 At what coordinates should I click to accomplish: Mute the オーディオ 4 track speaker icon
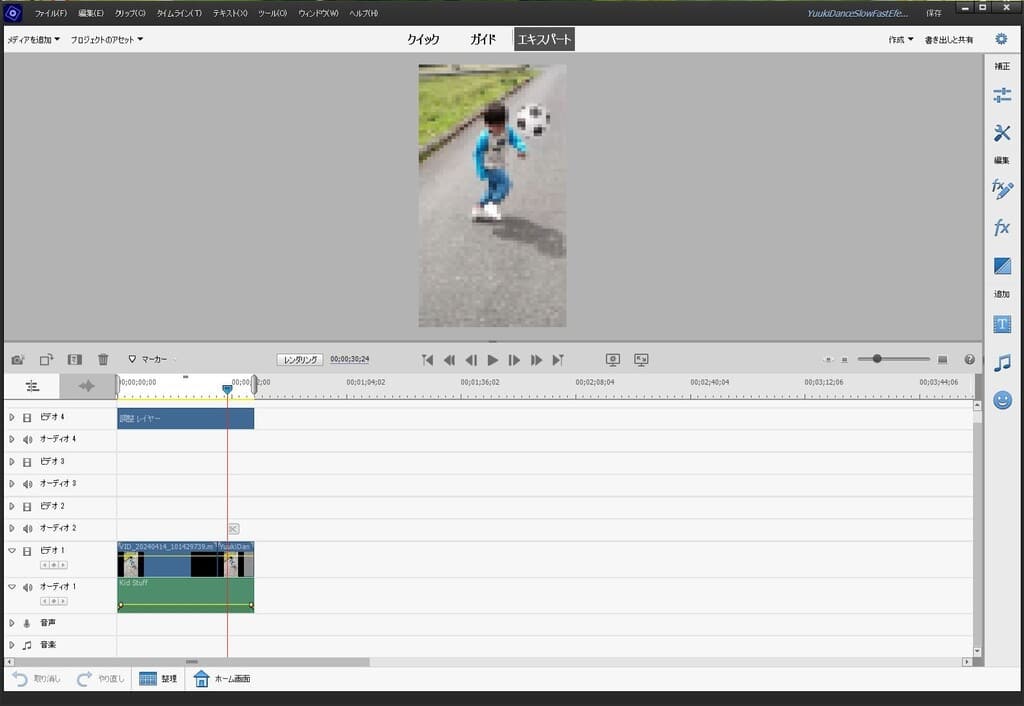pyautogui.click(x=27, y=439)
